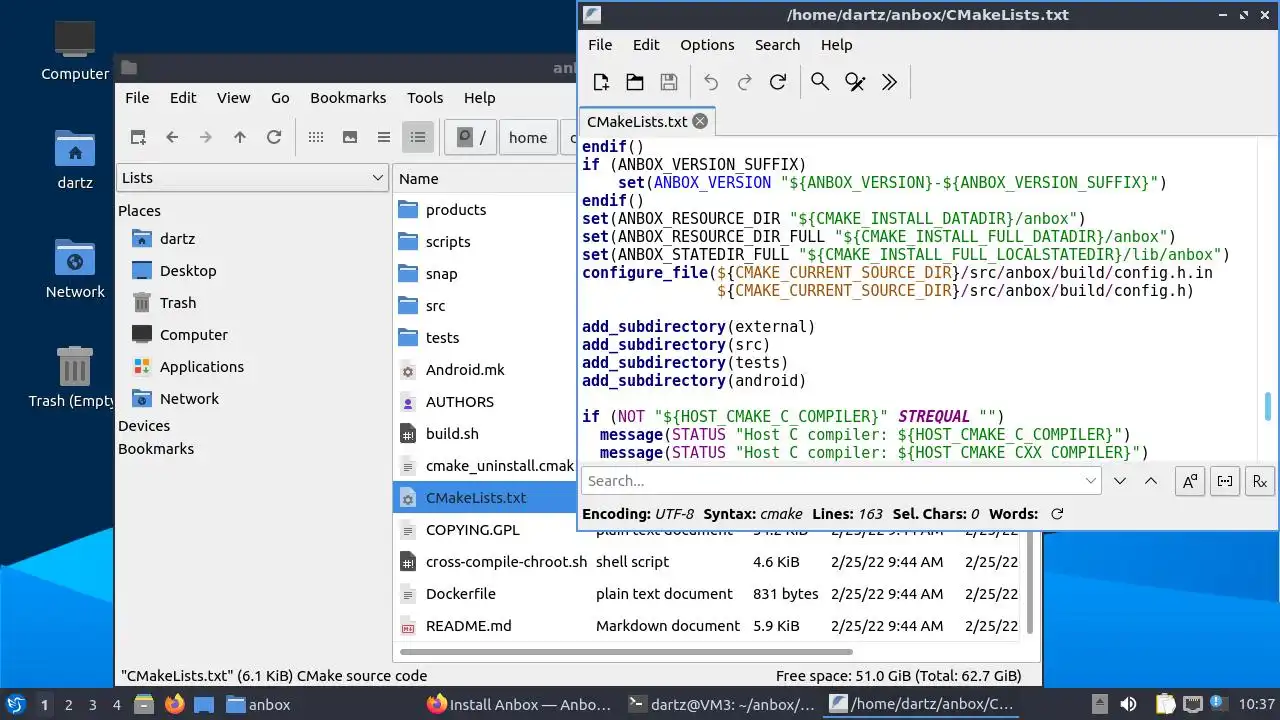Open find with the magnifier icon
Screen dimensions: 1280x720
820,82
